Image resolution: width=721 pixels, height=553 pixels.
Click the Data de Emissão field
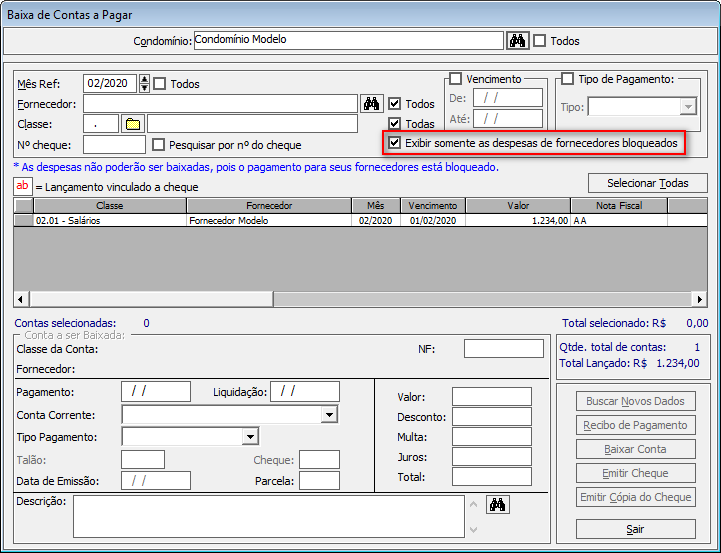156,481
